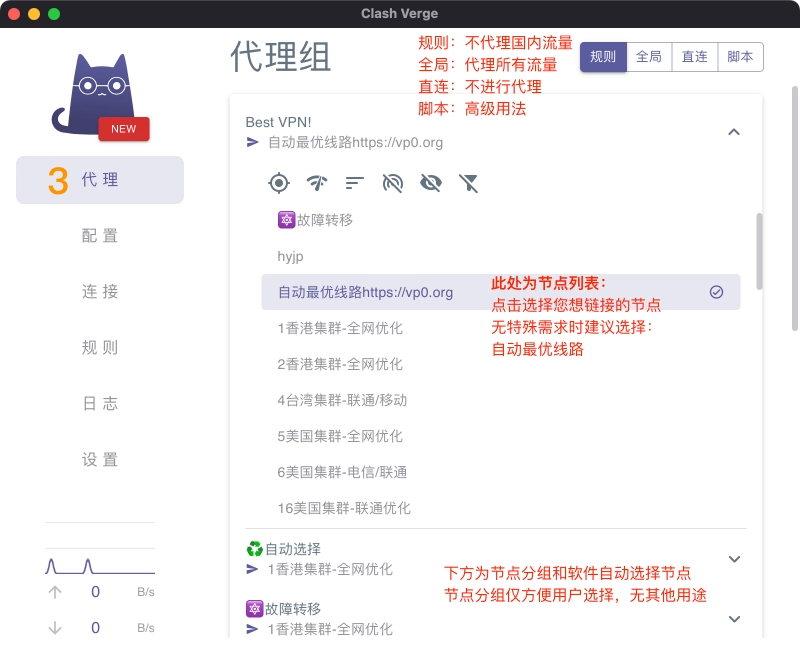Expand the 自动选择 group
The width and height of the screenshot is (800, 648).
coord(735,559)
